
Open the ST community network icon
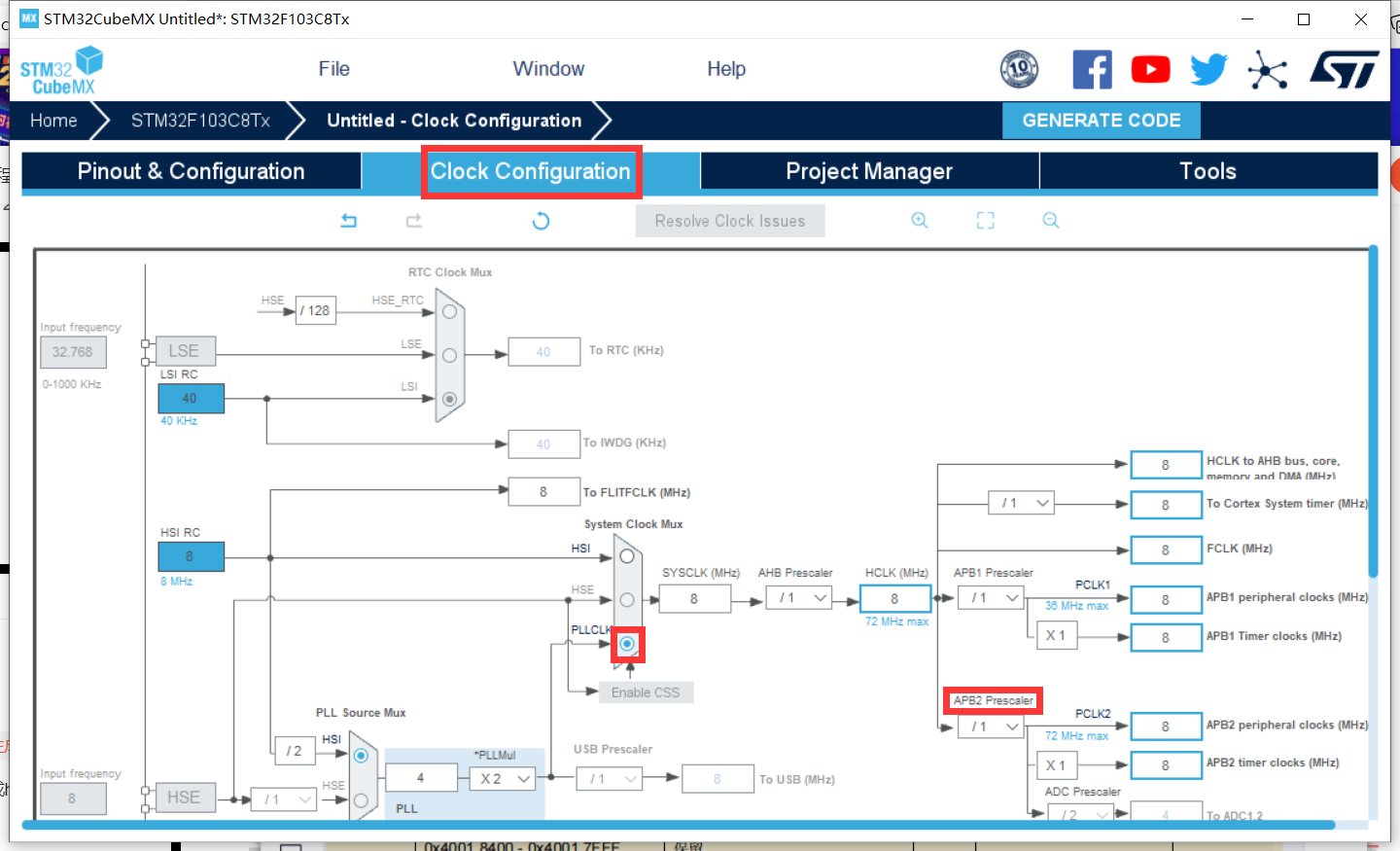click(1268, 70)
